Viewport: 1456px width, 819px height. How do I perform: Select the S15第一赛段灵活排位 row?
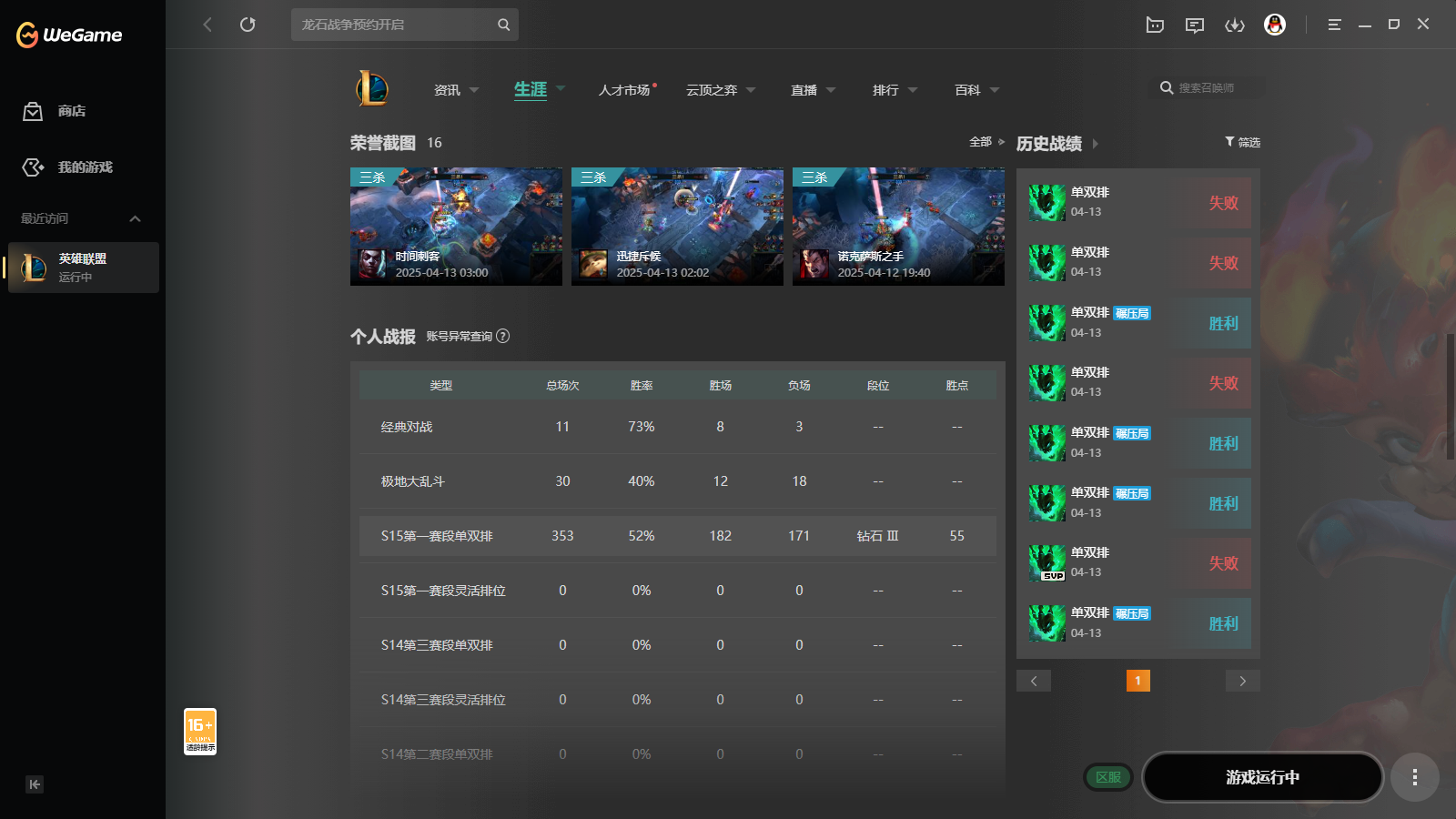tap(677, 591)
